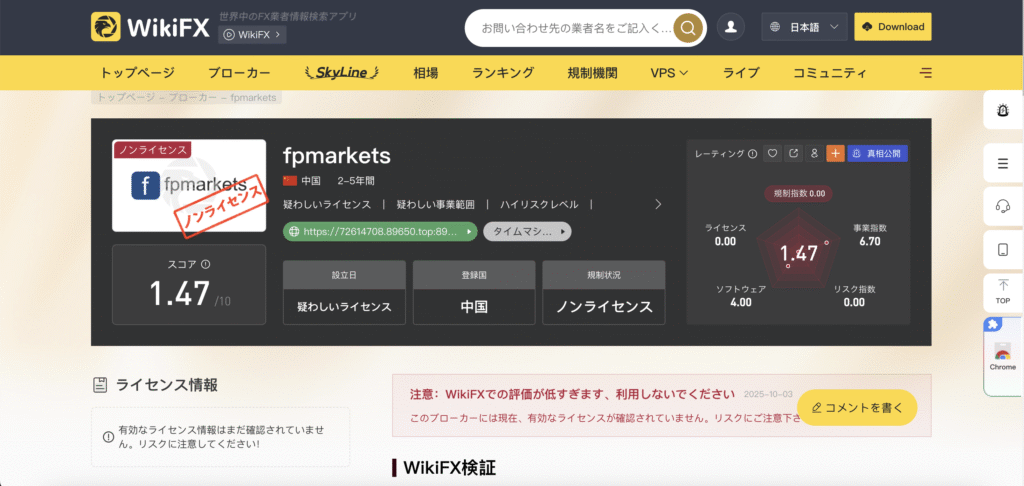Click the コメントを書く button
Screen dimensions: 1024x486
857,408
